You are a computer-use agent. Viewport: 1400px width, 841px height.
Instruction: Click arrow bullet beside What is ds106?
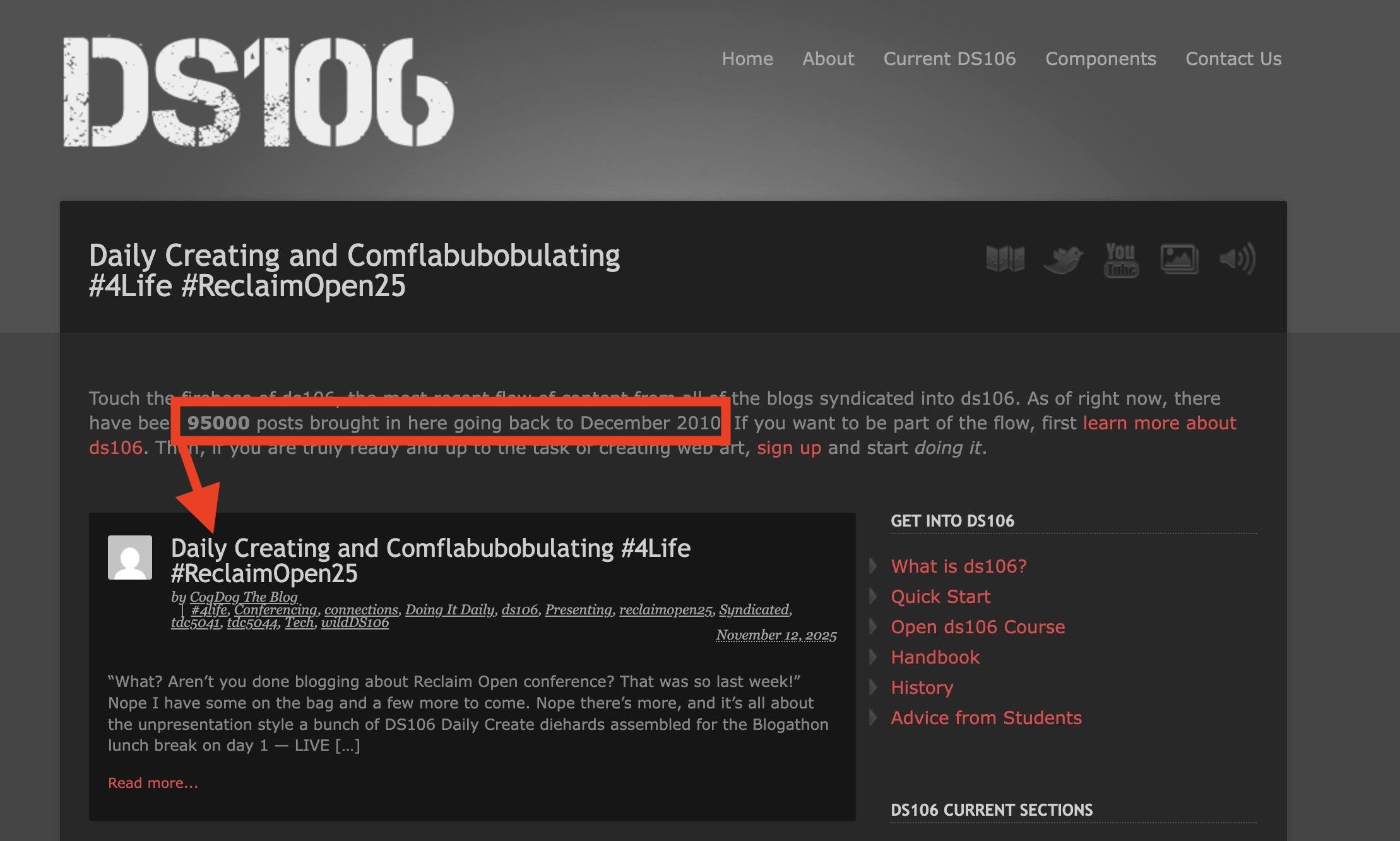click(874, 566)
